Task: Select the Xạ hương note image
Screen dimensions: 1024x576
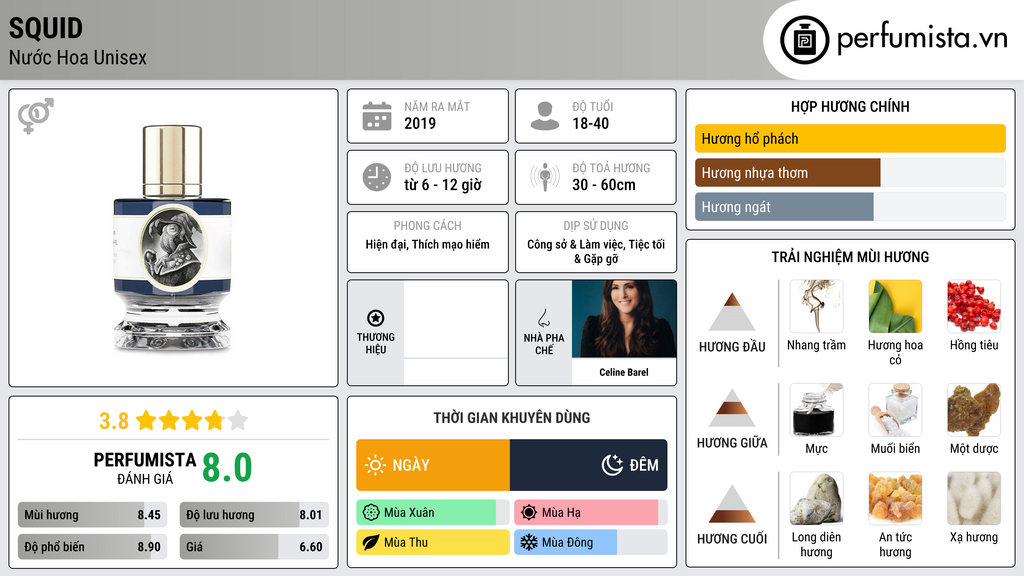Action: click(974, 499)
